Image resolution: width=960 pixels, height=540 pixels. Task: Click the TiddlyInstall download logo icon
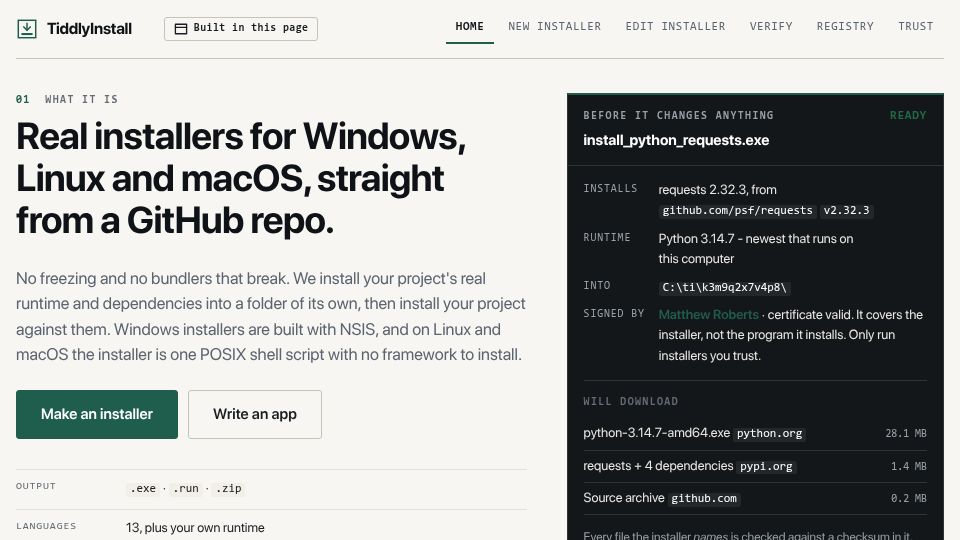tap(26, 29)
